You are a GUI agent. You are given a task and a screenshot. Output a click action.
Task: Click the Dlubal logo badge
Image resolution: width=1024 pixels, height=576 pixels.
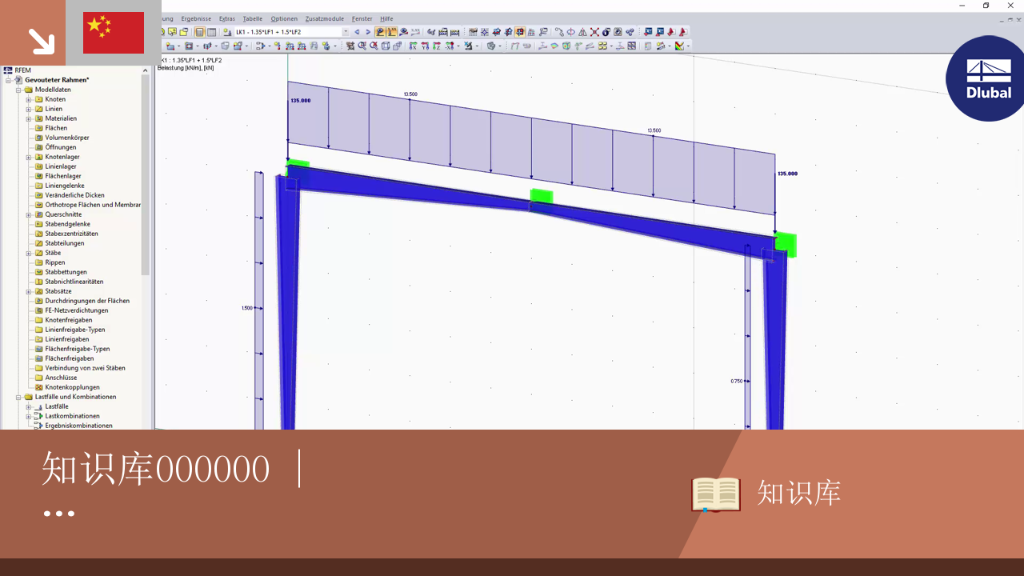(986, 78)
